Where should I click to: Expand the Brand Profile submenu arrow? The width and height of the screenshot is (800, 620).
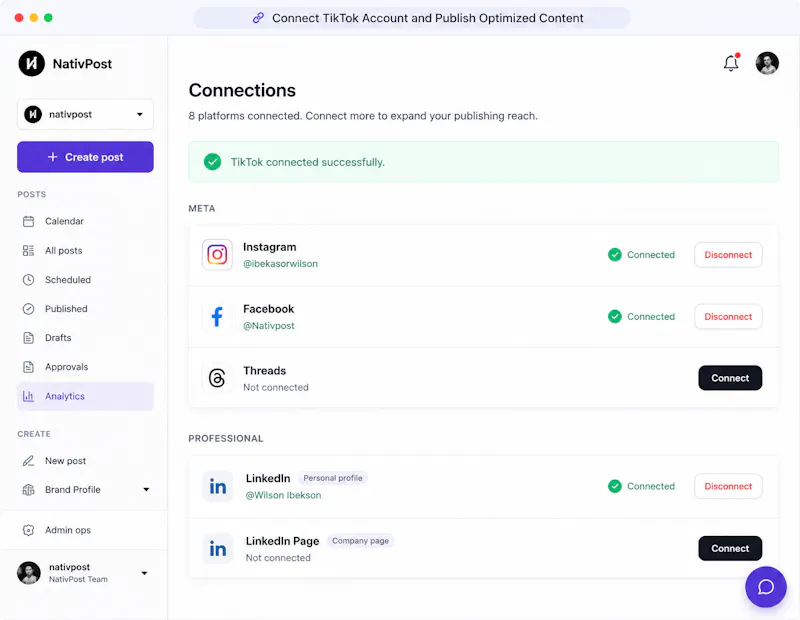click(x=146, y=490)
